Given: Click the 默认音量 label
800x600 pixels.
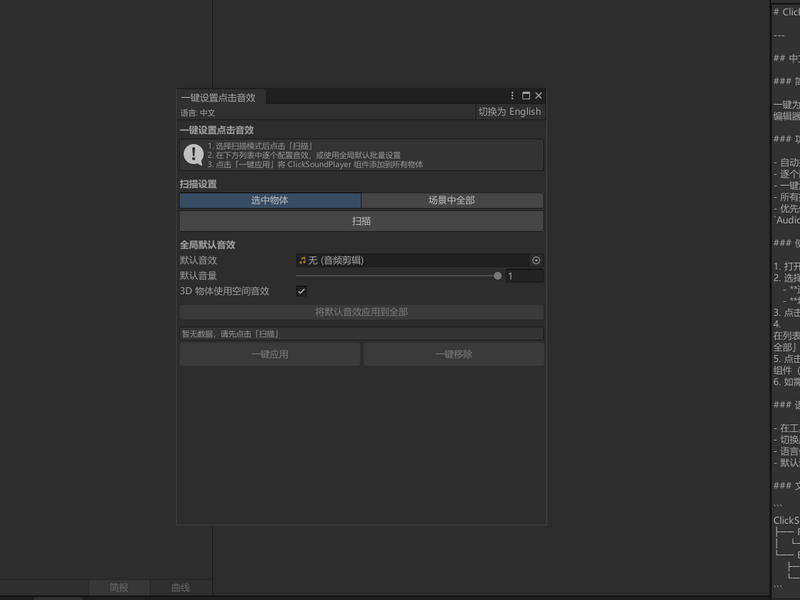Looking at the screenshot, I should pyautogui.click(x=198, y=276).
